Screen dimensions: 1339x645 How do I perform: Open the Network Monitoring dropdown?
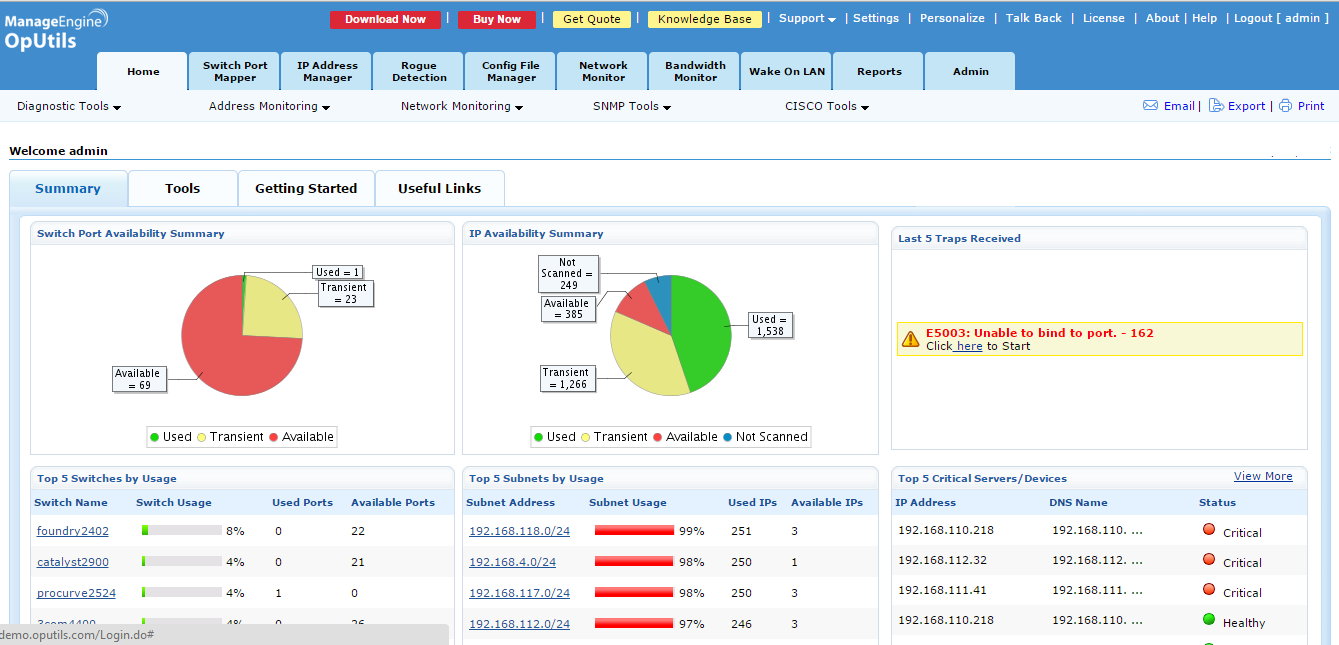(462, 106)
